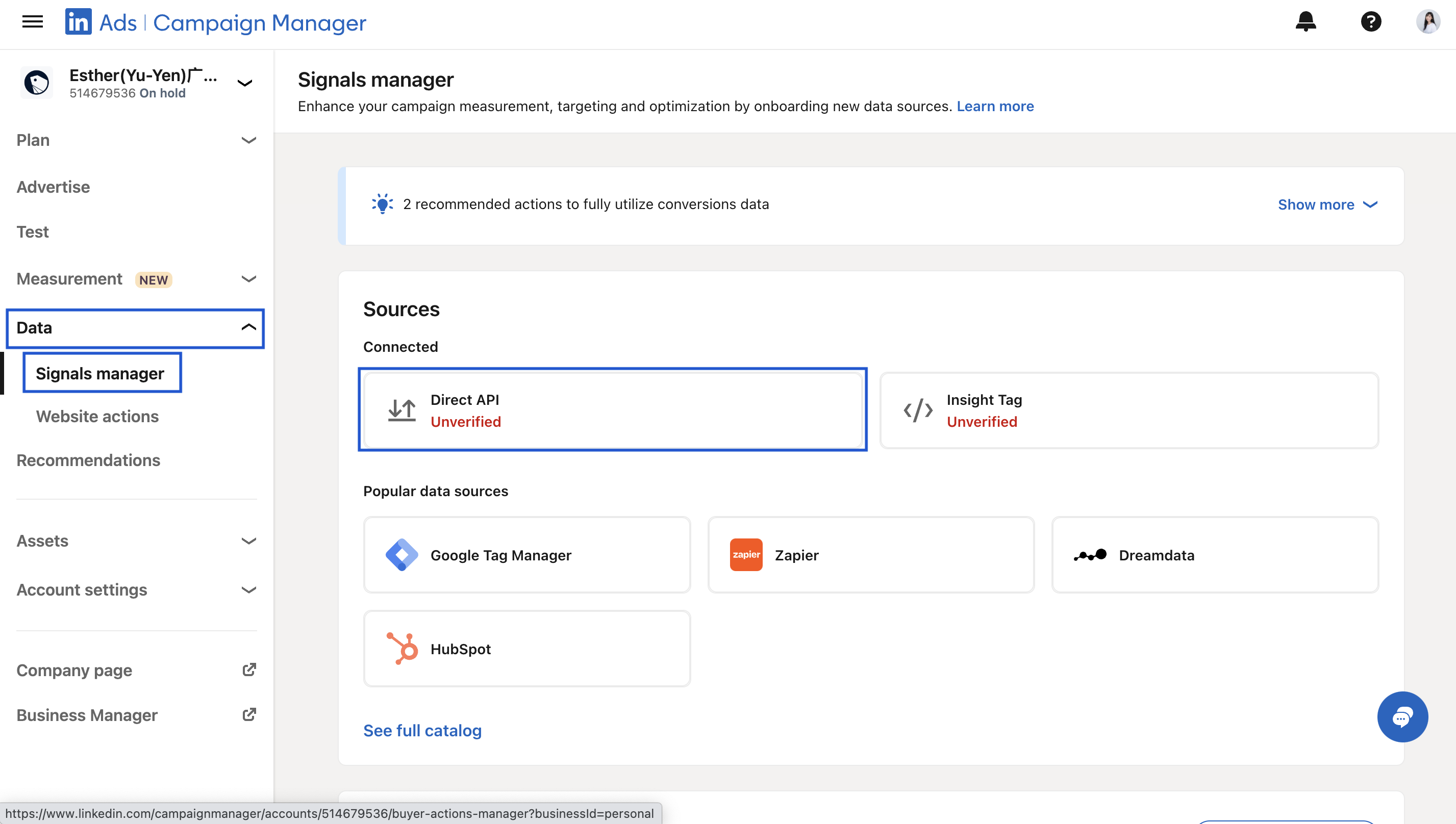
Task: Click the lightbulb recommendations icon
Action: 382,204
